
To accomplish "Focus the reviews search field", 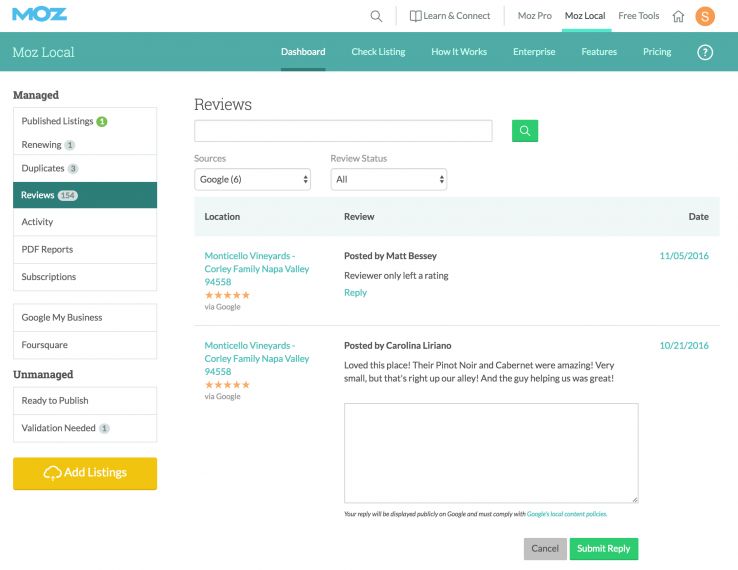I will coord(343,131).
